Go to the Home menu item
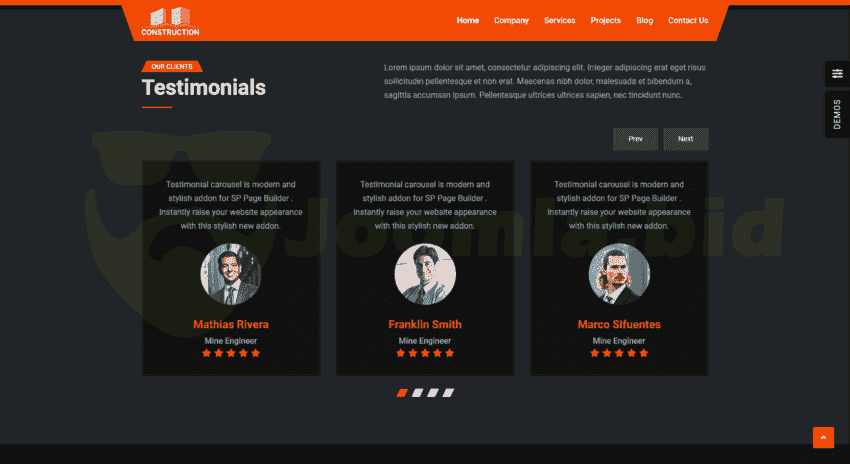 coord(467,21)
